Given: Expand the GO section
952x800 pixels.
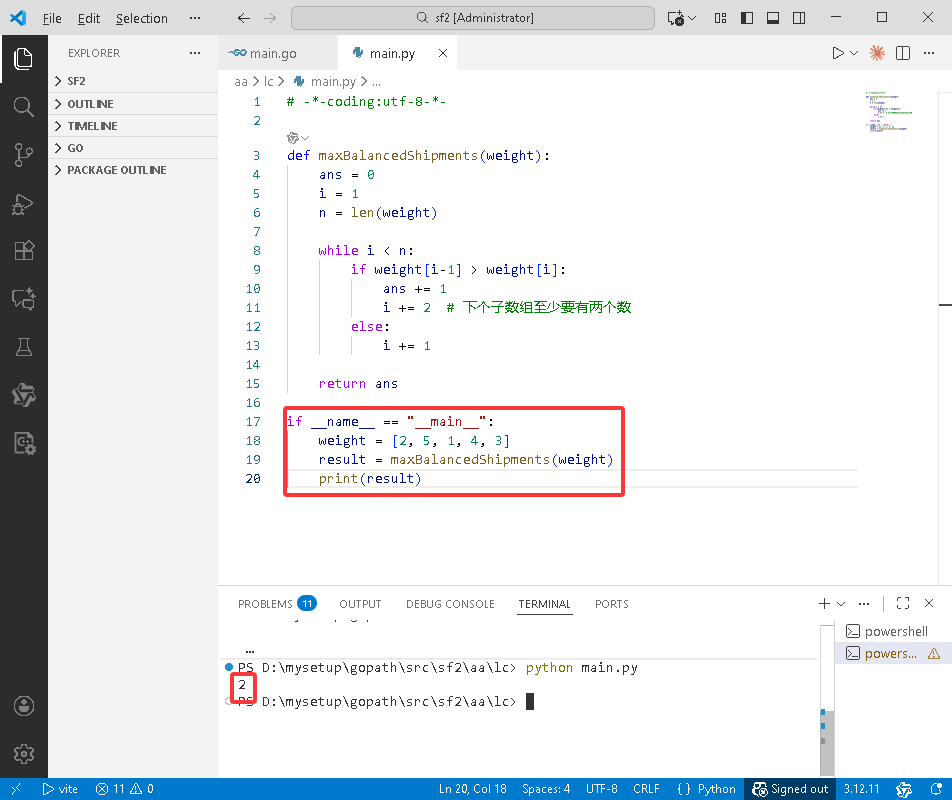Looking at the screenshot, I should (x=133, y=148).
